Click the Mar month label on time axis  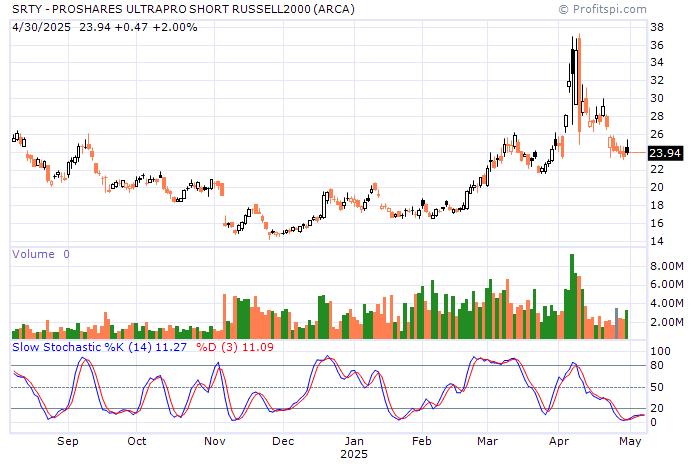tap(488, 441)
